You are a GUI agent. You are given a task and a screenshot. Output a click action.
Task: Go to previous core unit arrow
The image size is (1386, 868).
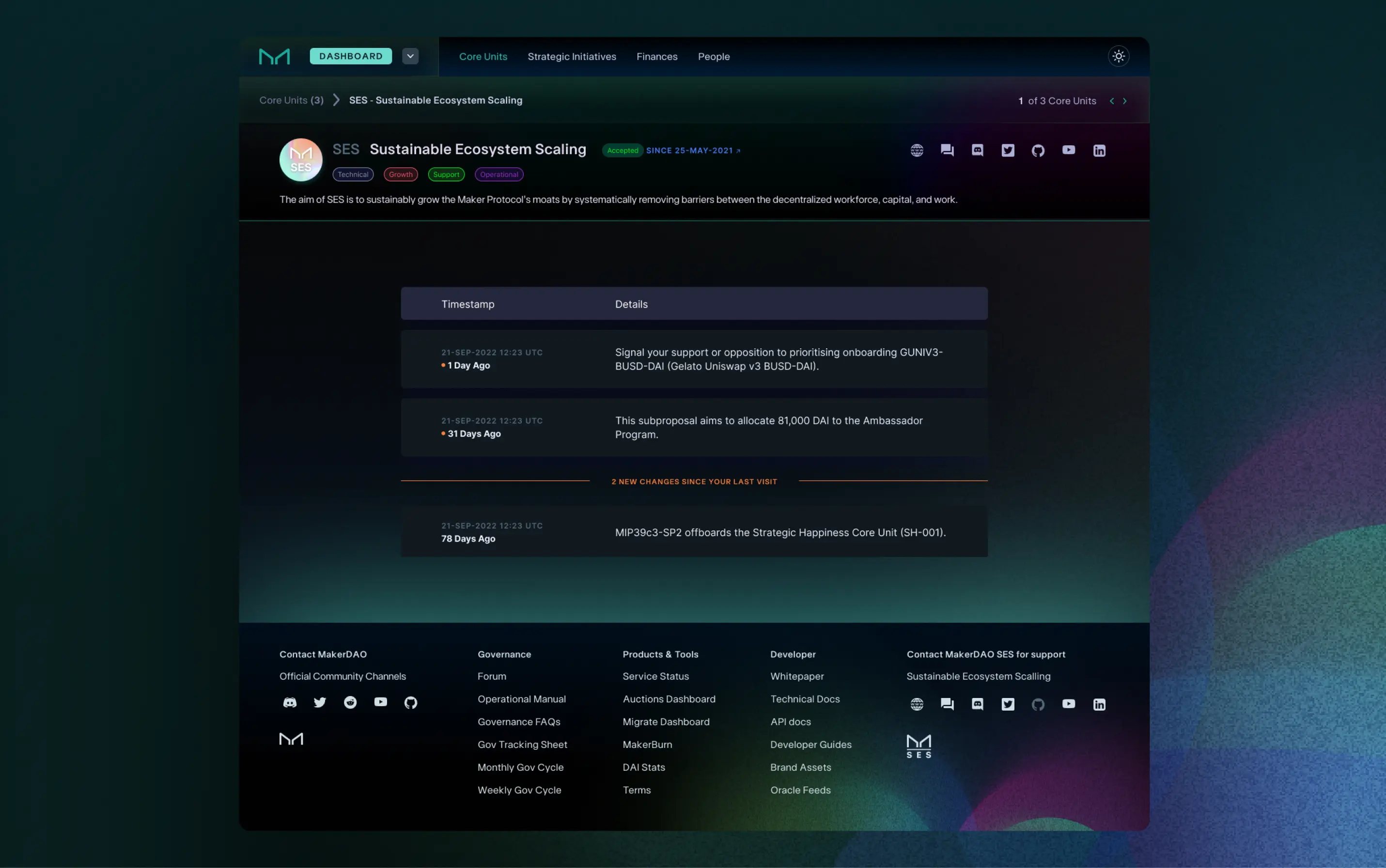pyautogui.click(x=1111, y=101)
